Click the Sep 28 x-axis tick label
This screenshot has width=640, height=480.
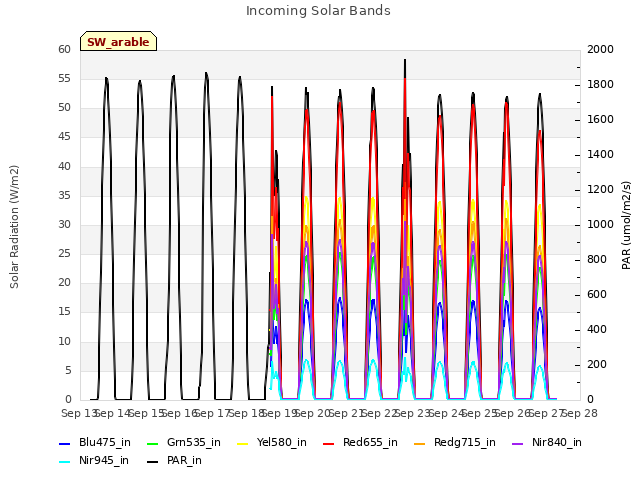(580, 413)
